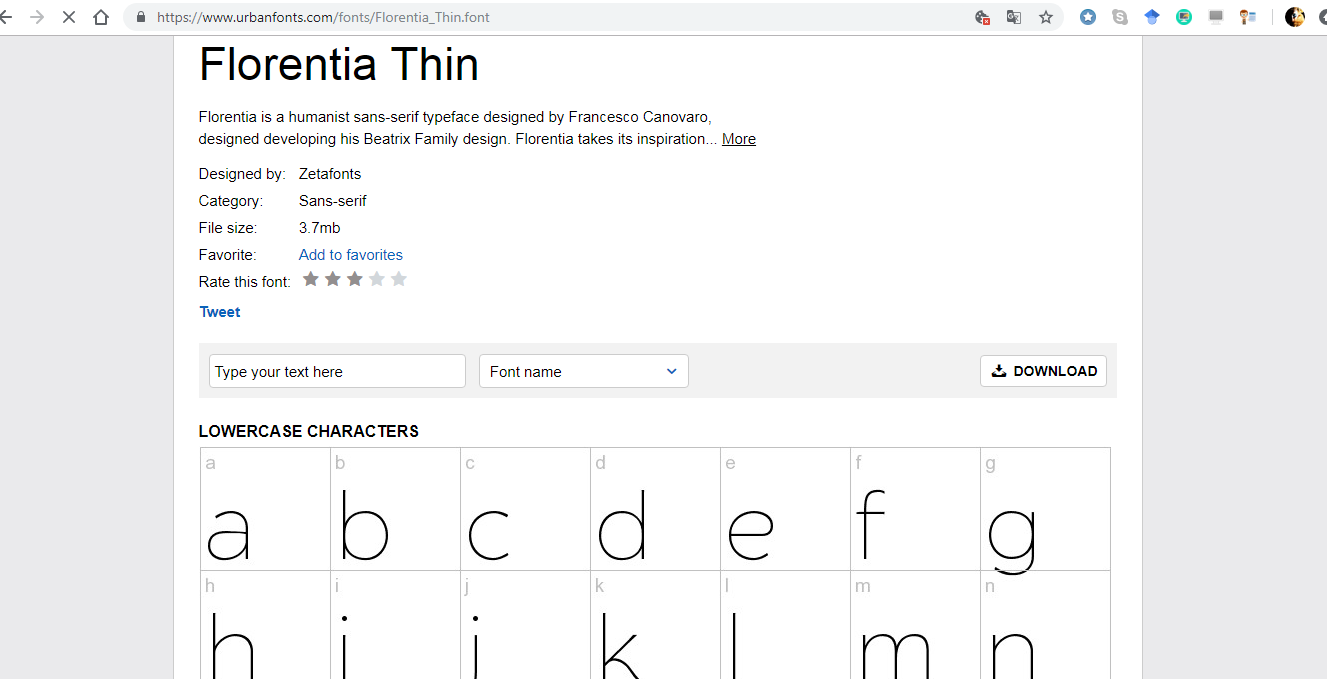Click the blocked cookies icon in address bar
The width and height of the screenshot is (1327, 679).
click(982, 17)
